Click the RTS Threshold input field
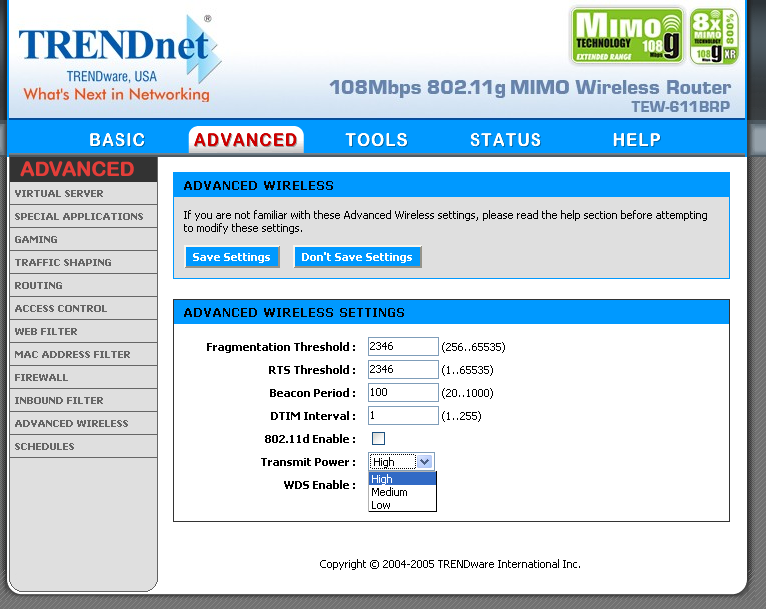 tap(403, 369)
